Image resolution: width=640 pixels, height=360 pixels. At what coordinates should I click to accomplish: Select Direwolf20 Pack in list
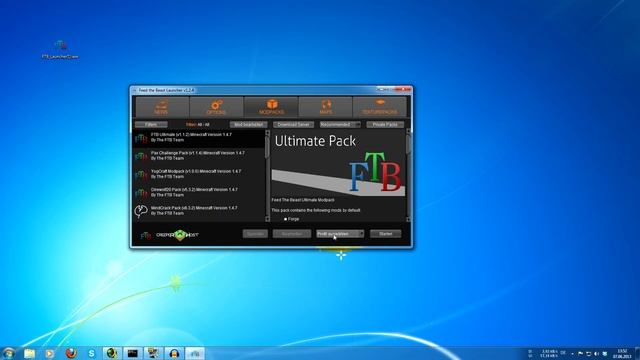pos(199,193)
